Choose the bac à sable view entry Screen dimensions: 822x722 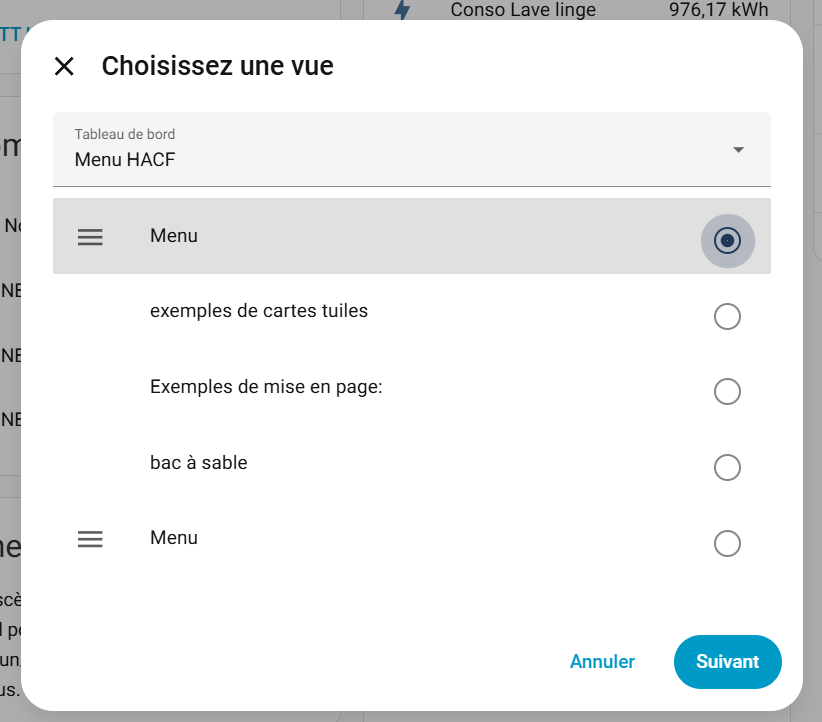(x=198, y=463)
